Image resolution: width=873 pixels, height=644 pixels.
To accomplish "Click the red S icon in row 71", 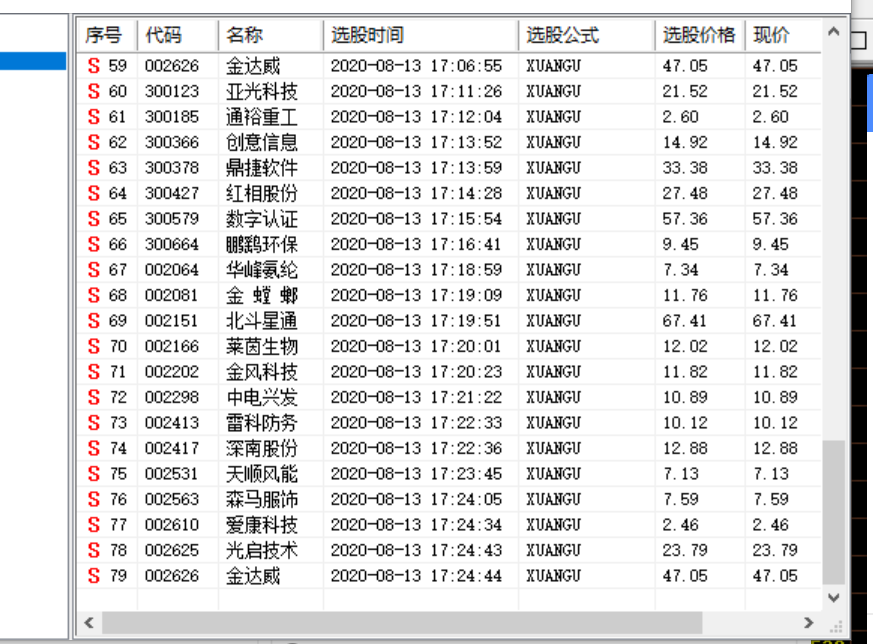I will [x=94, y=372].
